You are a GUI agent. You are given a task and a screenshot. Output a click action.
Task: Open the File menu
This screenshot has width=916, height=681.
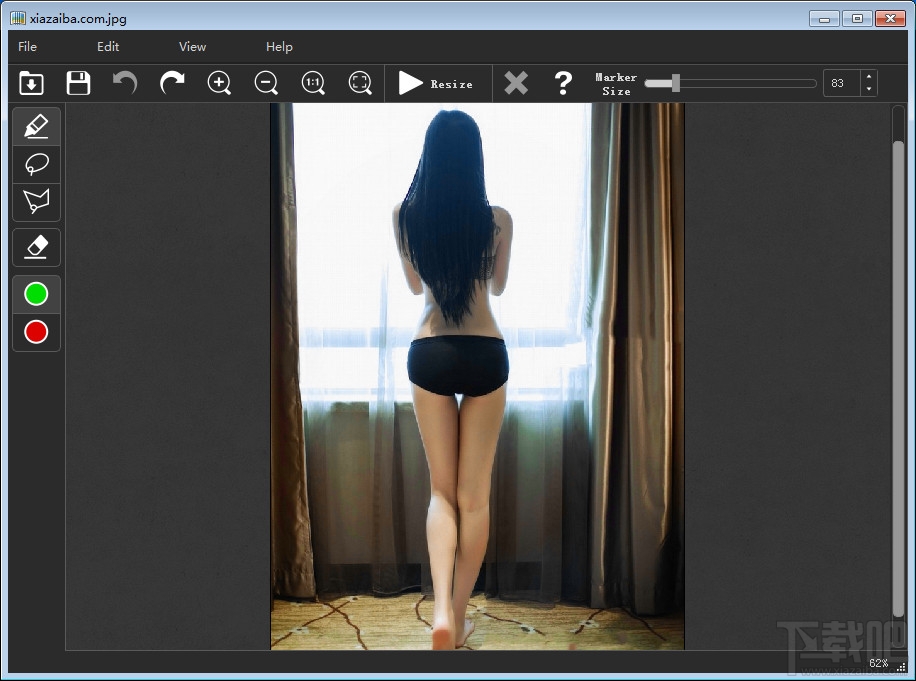(27, 47)
